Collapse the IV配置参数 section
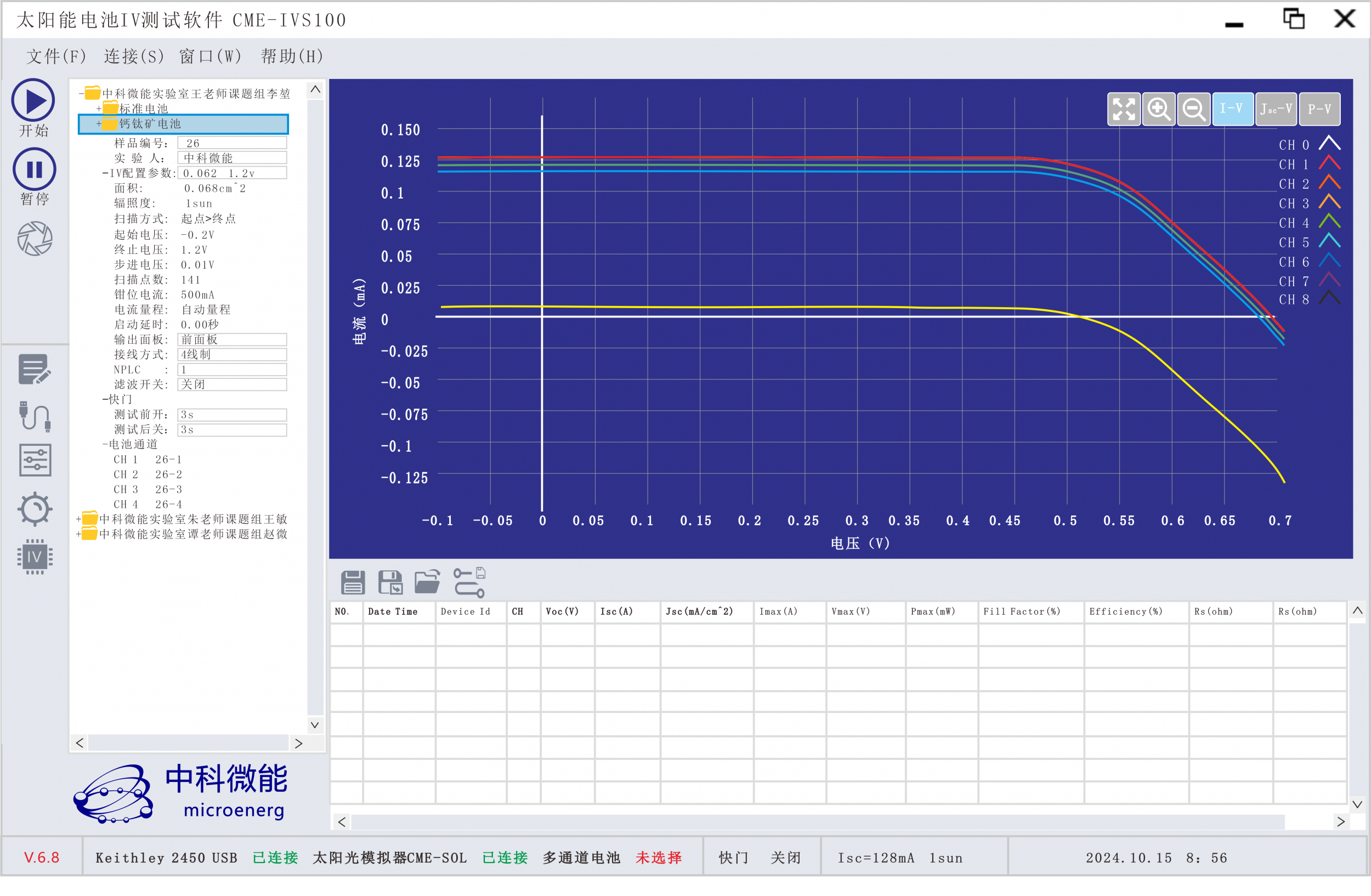This screenshot has width=1371, height=896. coord(105,173)
